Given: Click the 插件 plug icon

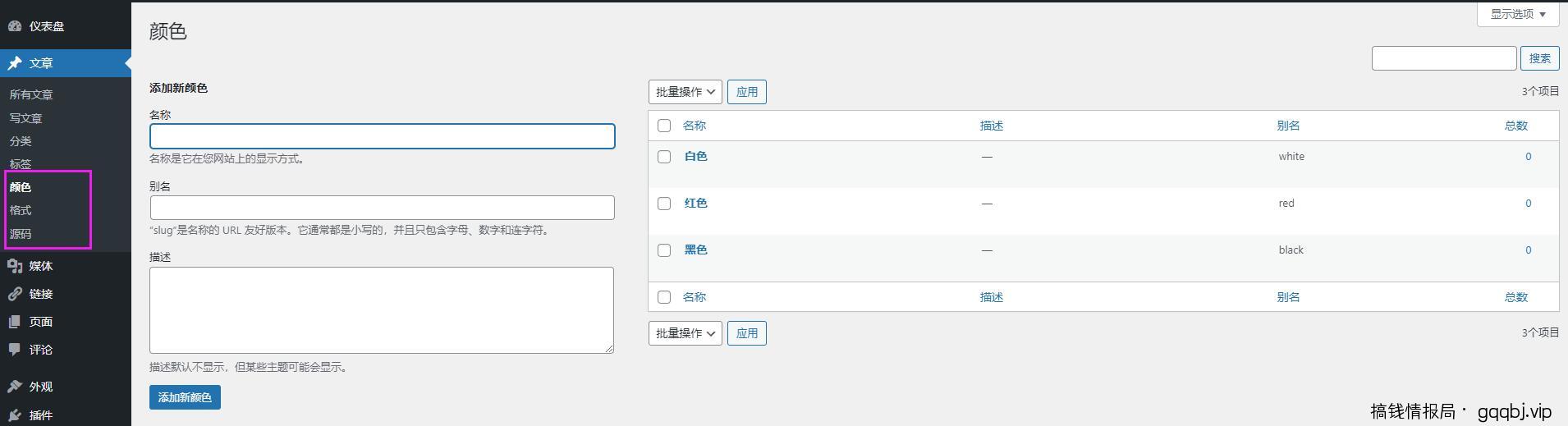Looking at the screenshot, I should (x=15, y=415).
